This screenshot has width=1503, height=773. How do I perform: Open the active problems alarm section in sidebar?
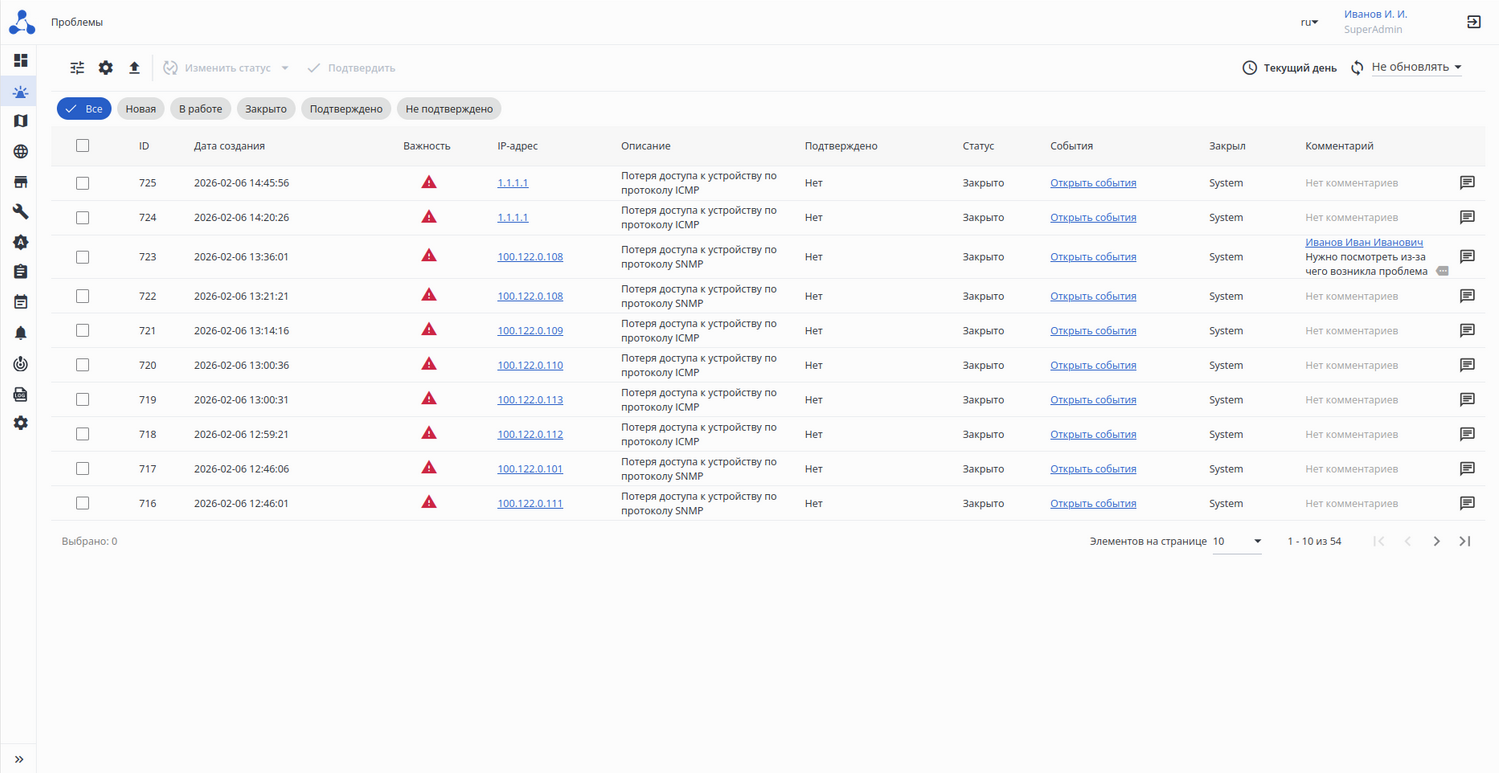[20, 92]
